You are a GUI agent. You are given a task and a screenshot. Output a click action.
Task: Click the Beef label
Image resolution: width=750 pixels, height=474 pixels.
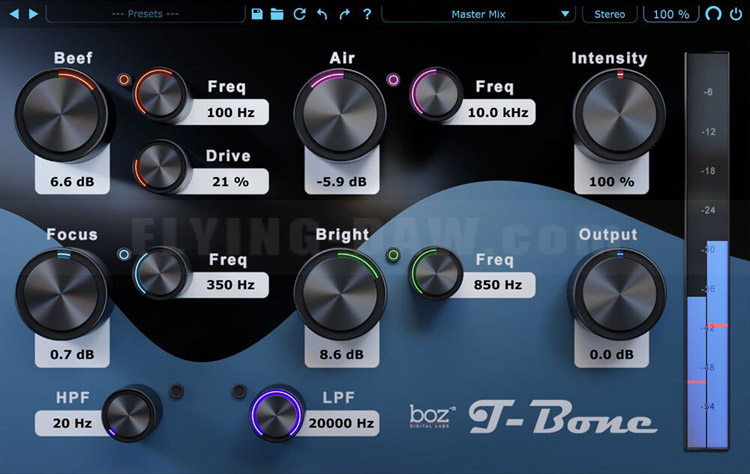pos(73,58)
